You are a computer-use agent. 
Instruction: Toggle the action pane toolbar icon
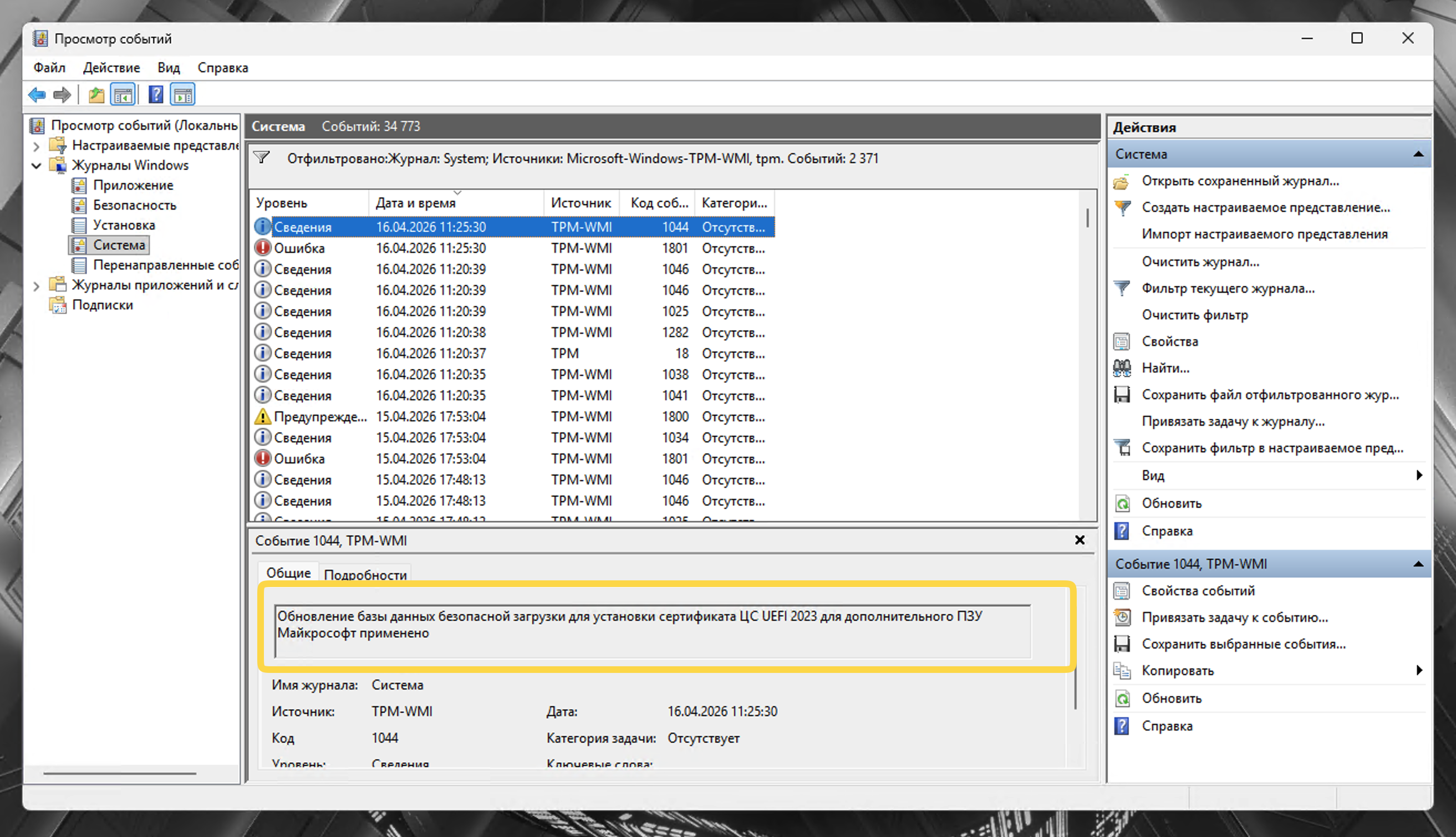(x=183, y=95)
